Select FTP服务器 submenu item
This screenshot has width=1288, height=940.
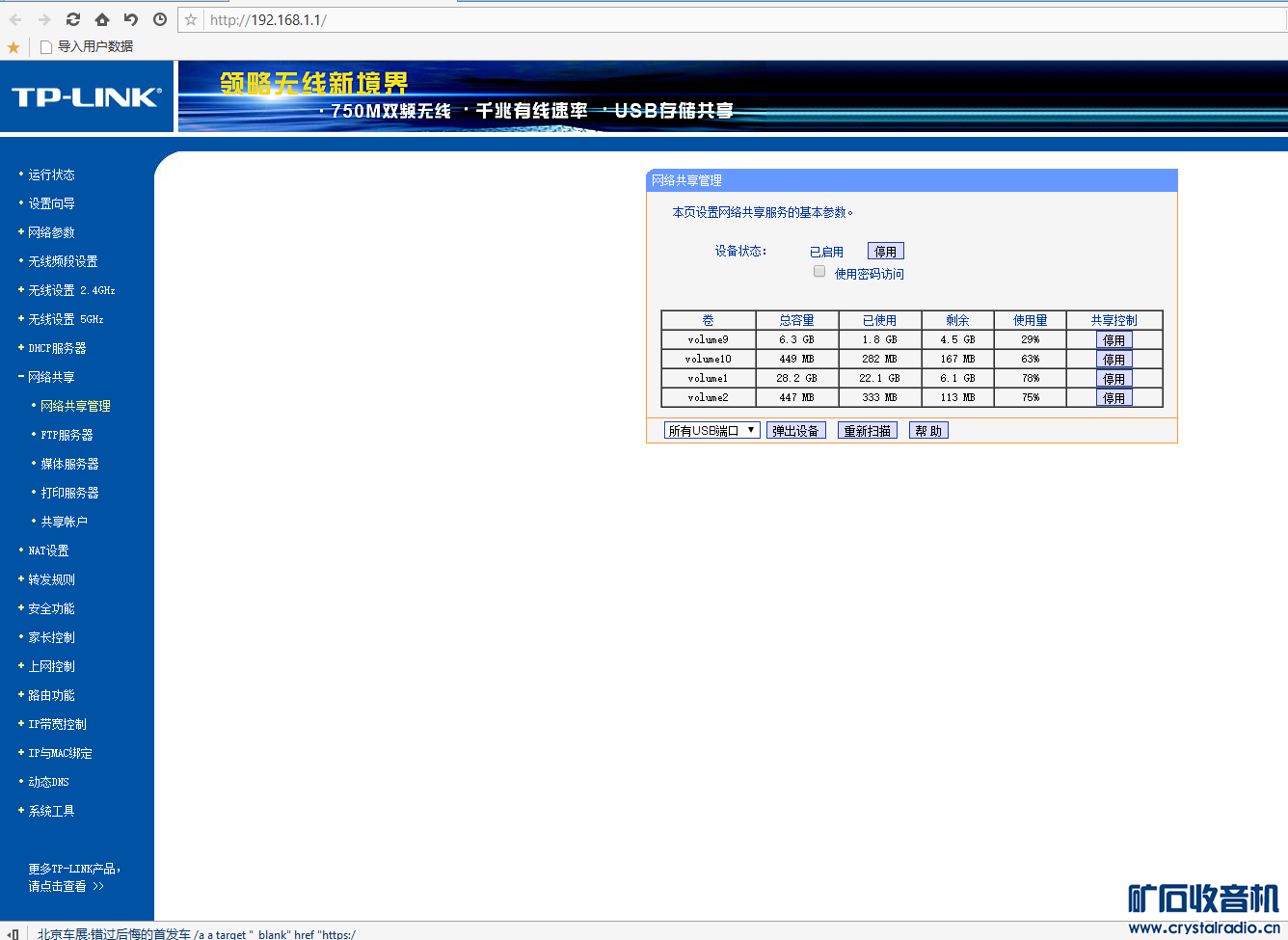click(x=67, y=435)
